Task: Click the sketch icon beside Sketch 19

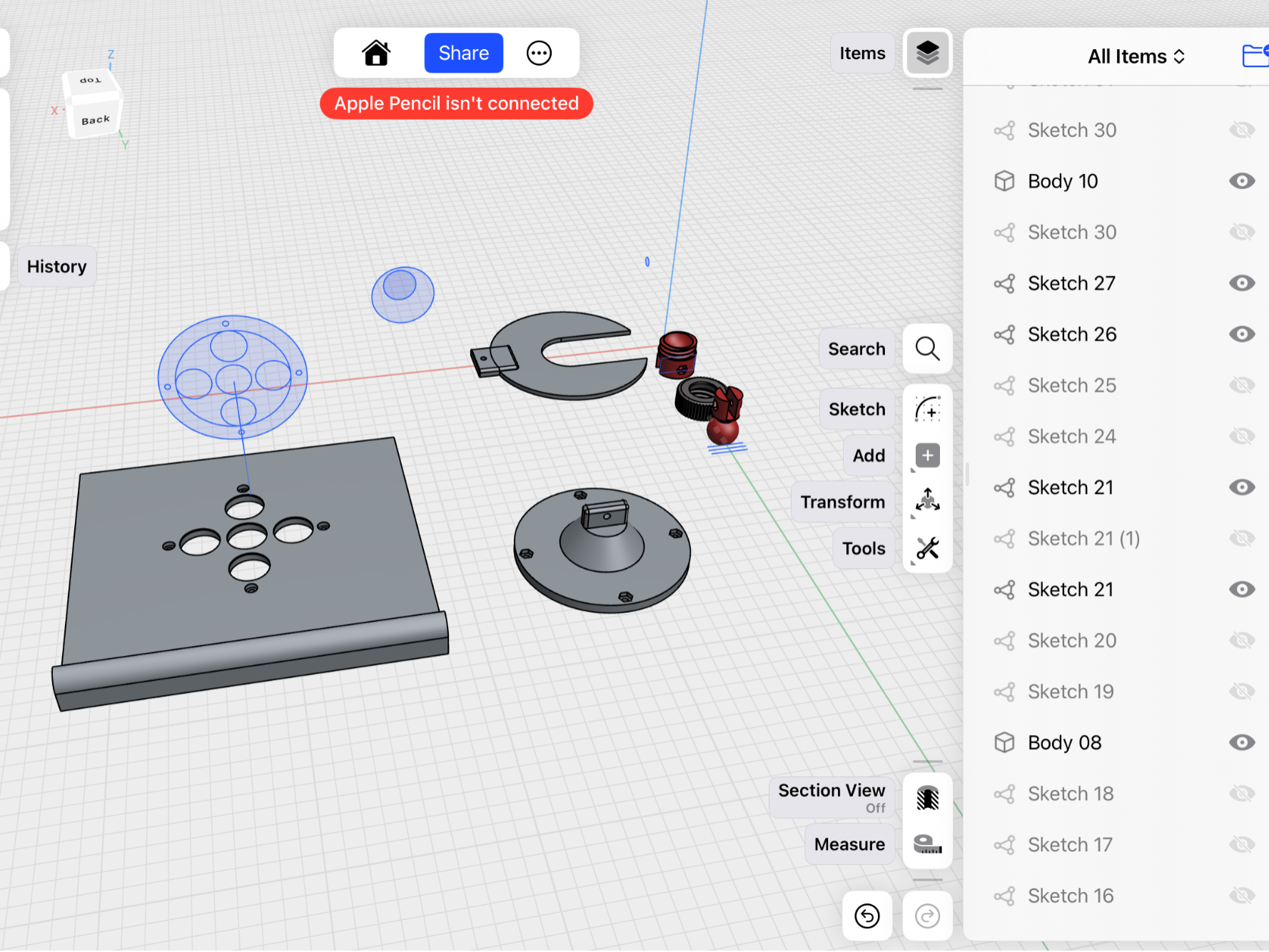Action: coord(1004,692)
